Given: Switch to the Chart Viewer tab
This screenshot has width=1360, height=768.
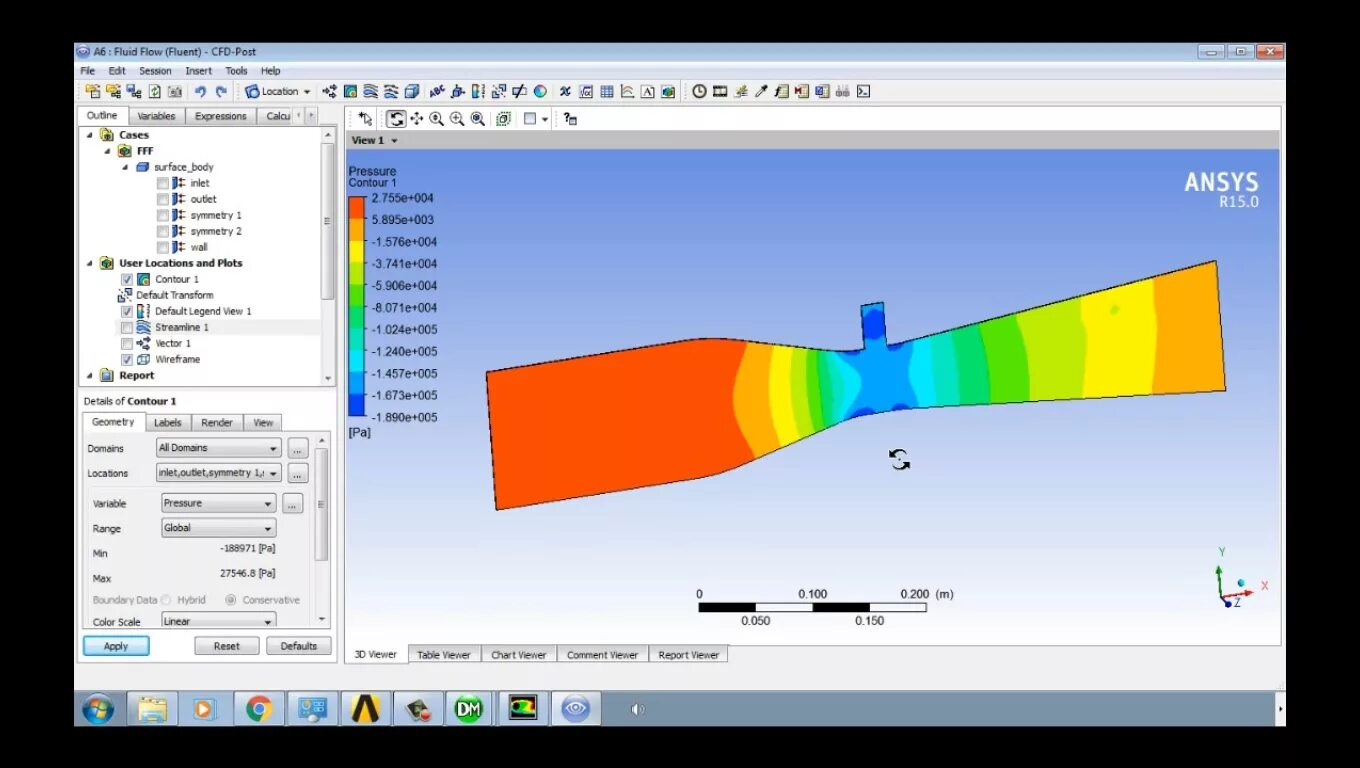Looking at the screenshot, I should point(518,655).
